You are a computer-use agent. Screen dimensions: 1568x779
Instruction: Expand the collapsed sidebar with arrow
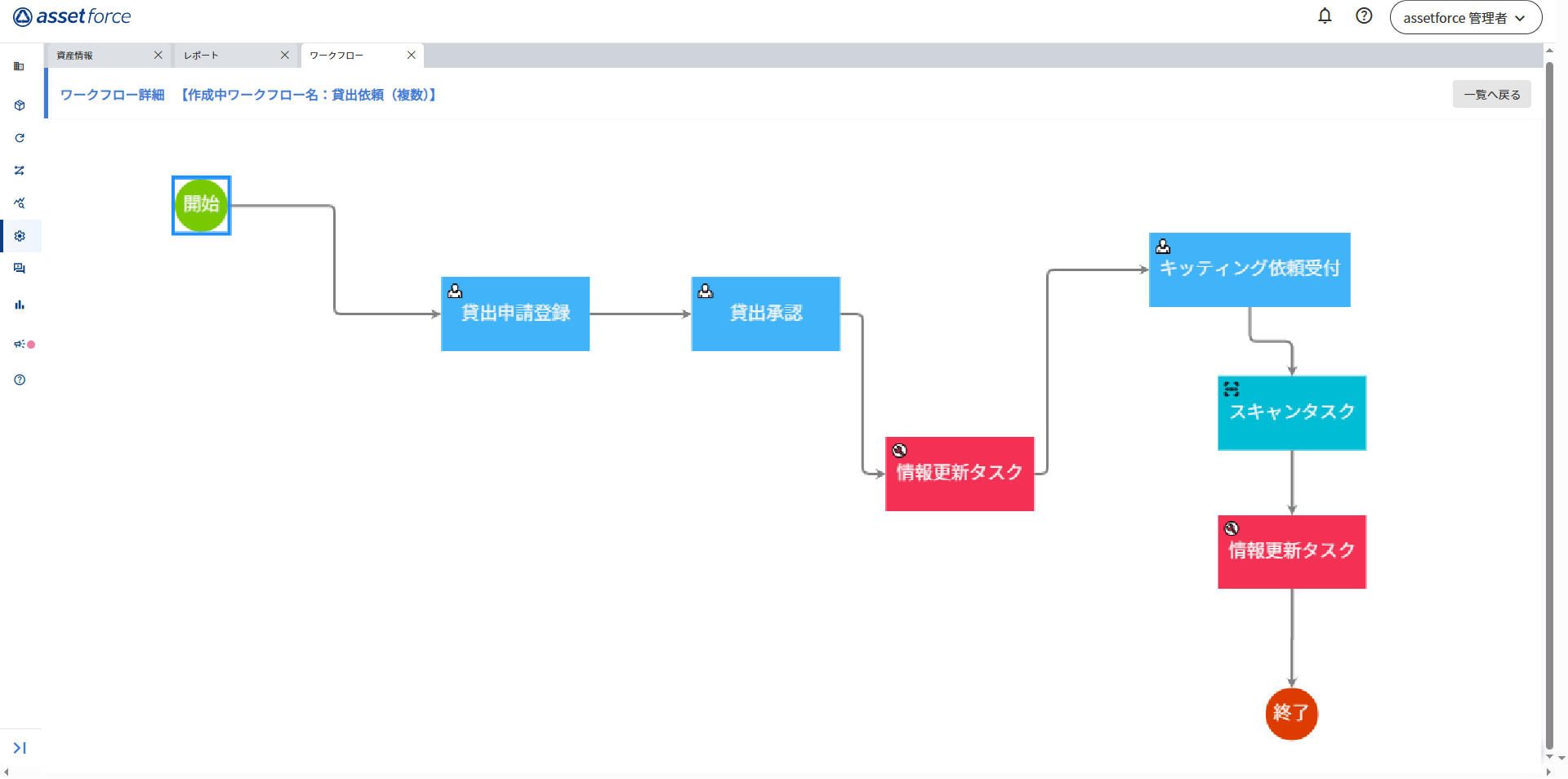(20, 748)
